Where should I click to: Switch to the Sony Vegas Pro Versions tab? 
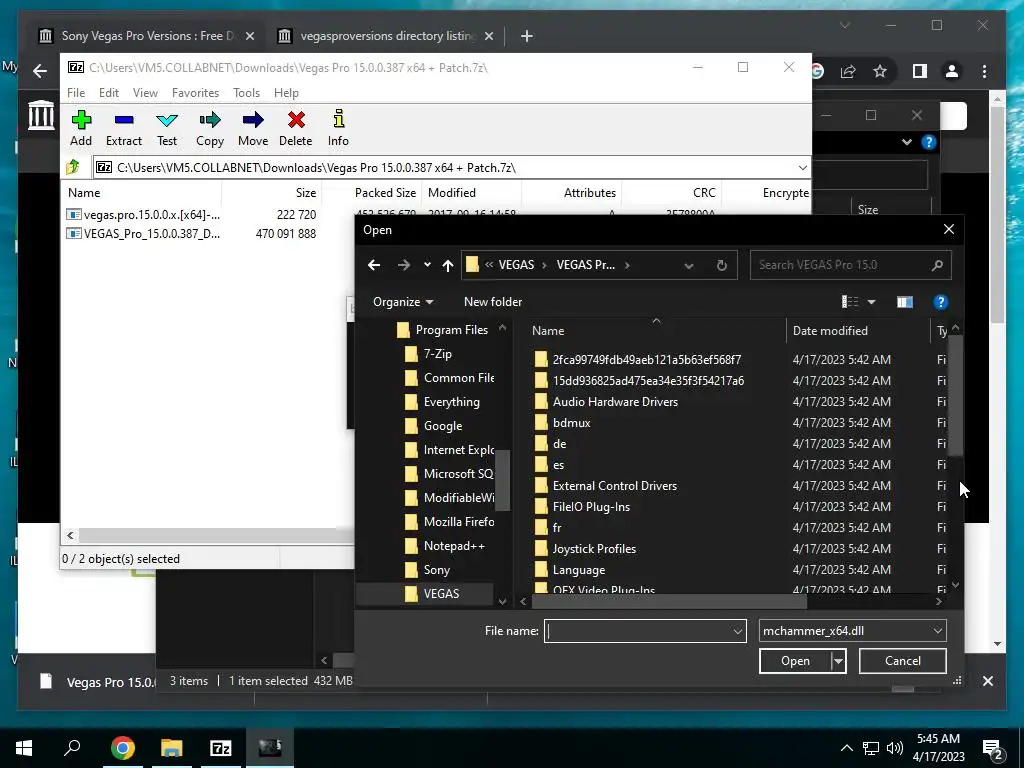tap(147, 36)
